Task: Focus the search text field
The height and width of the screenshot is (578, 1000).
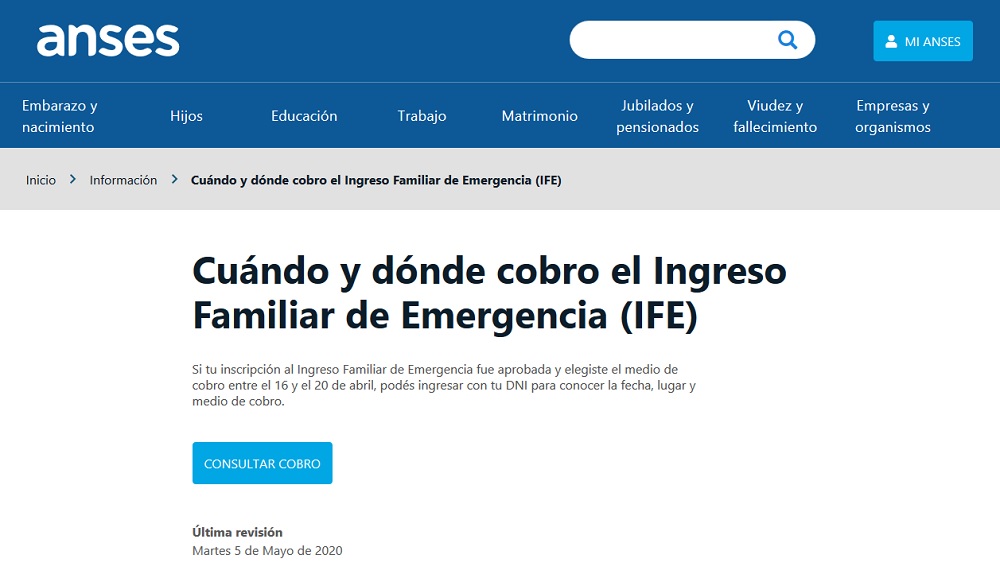Action: (672, 40)
